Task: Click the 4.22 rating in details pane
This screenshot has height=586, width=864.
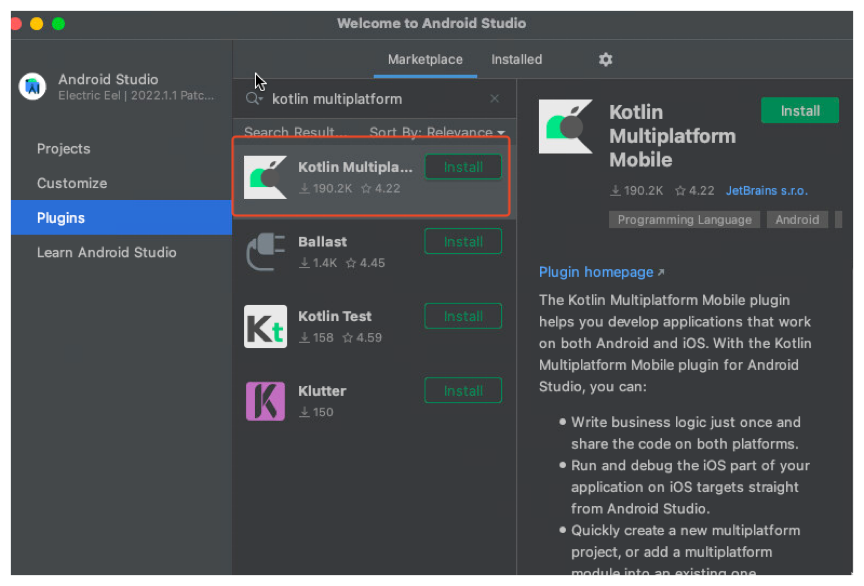Action: coord(695,191)
